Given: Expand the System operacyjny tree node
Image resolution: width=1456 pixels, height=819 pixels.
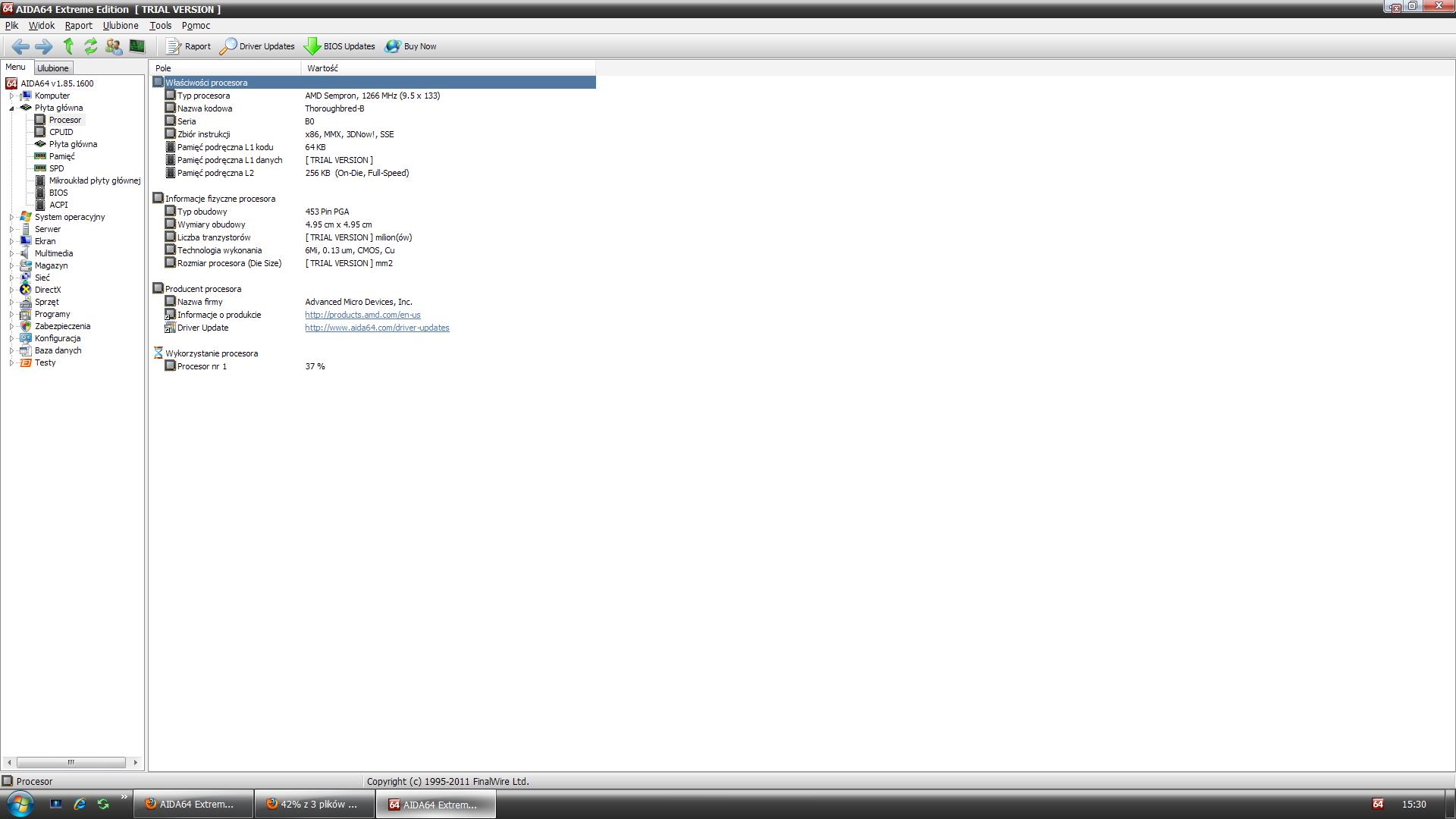Looking at the screenshot, I should 11,218.
